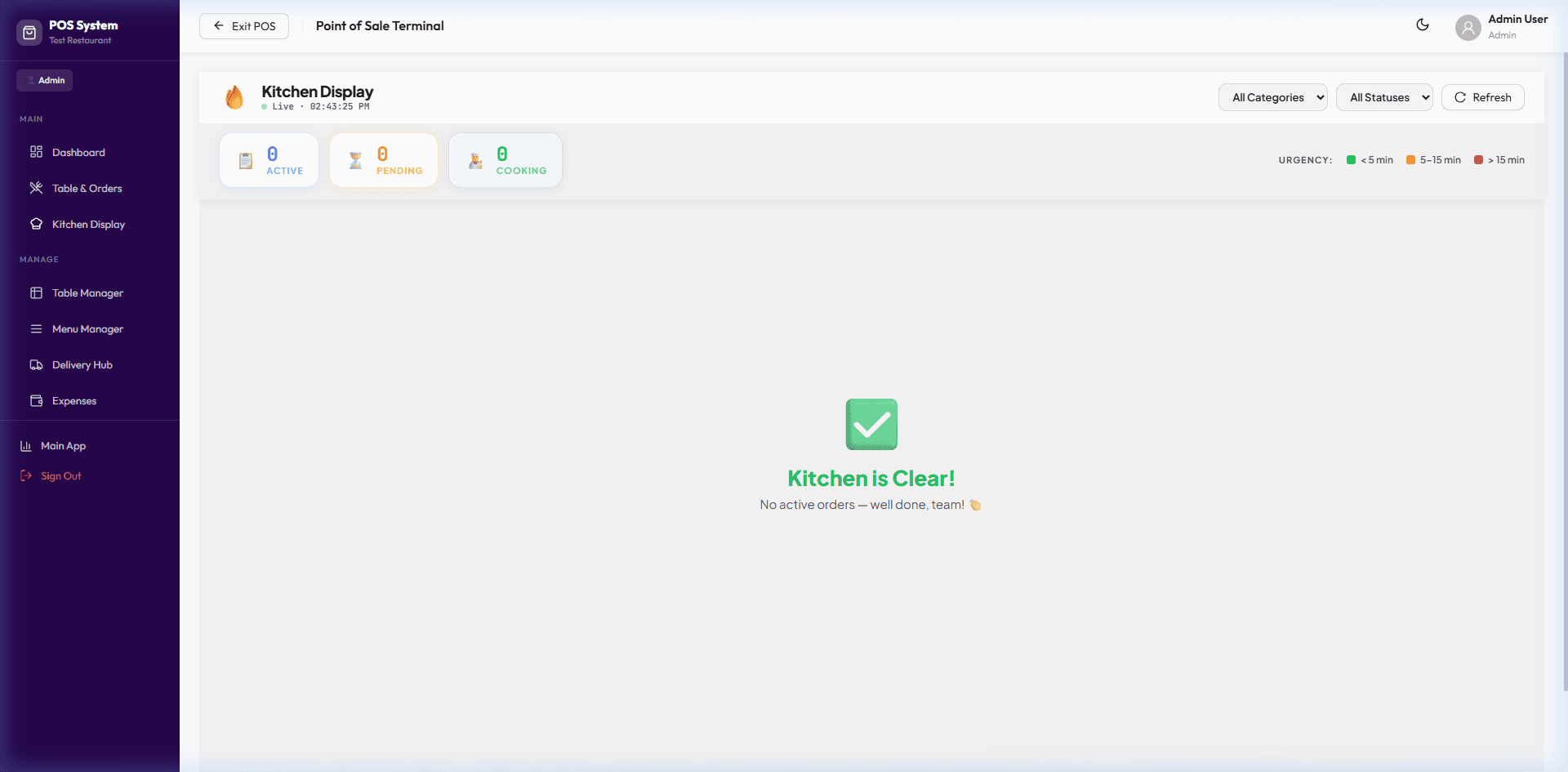Switch to the PENDING orders tab

coord(383,159)
